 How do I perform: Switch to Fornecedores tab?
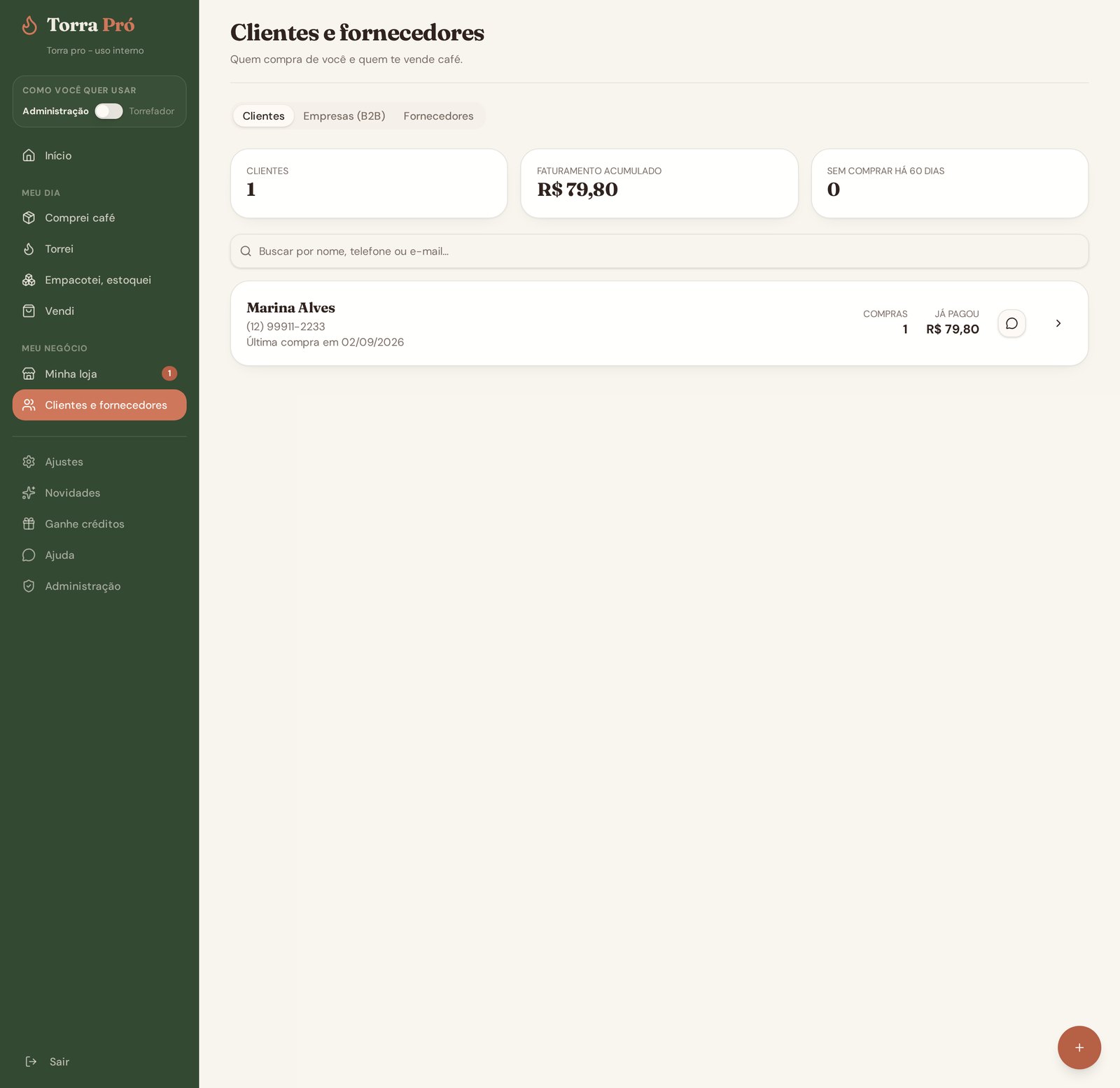[x=438, y=115]
